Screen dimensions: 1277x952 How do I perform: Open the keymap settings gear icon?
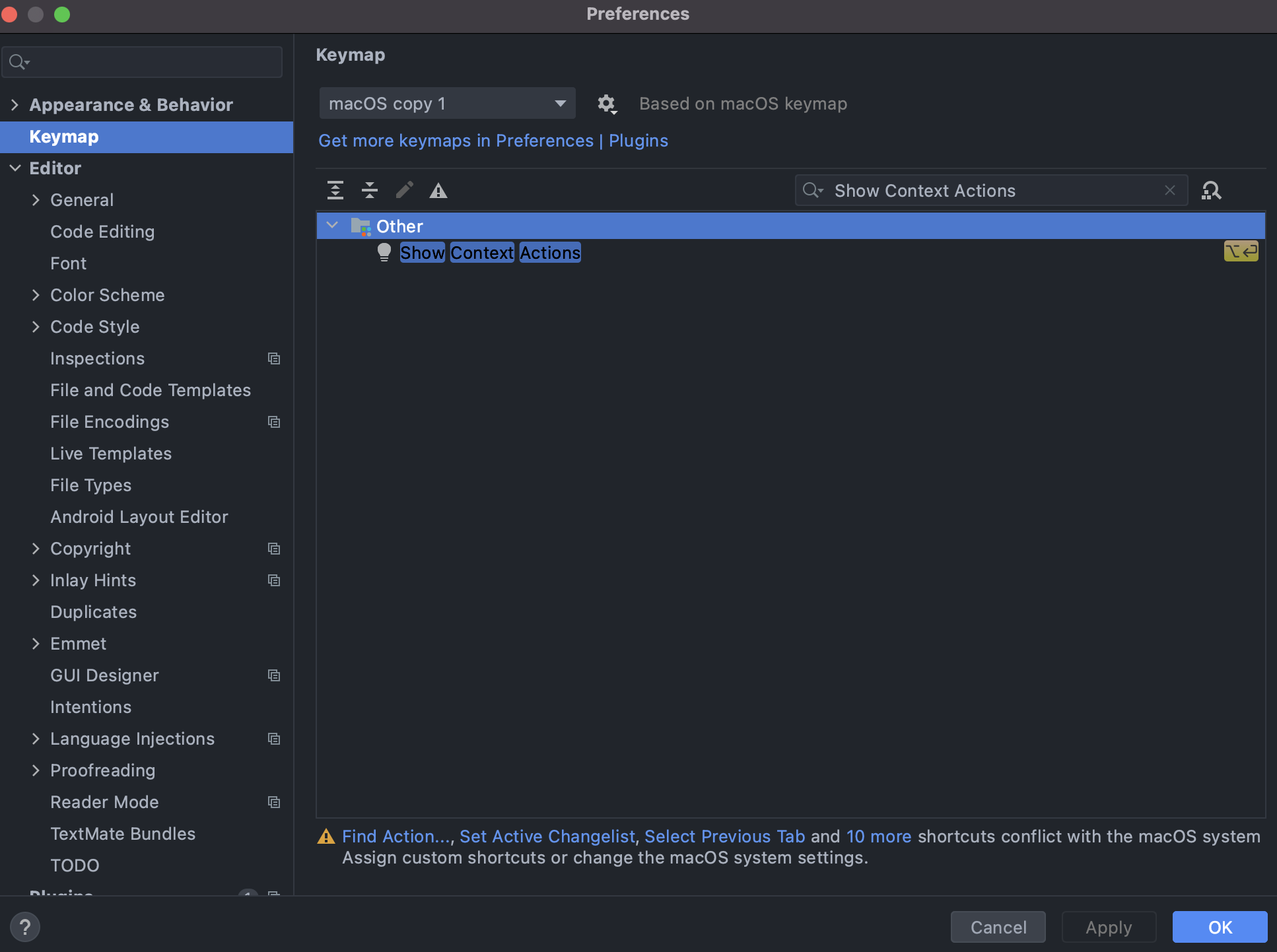[607, 104]
